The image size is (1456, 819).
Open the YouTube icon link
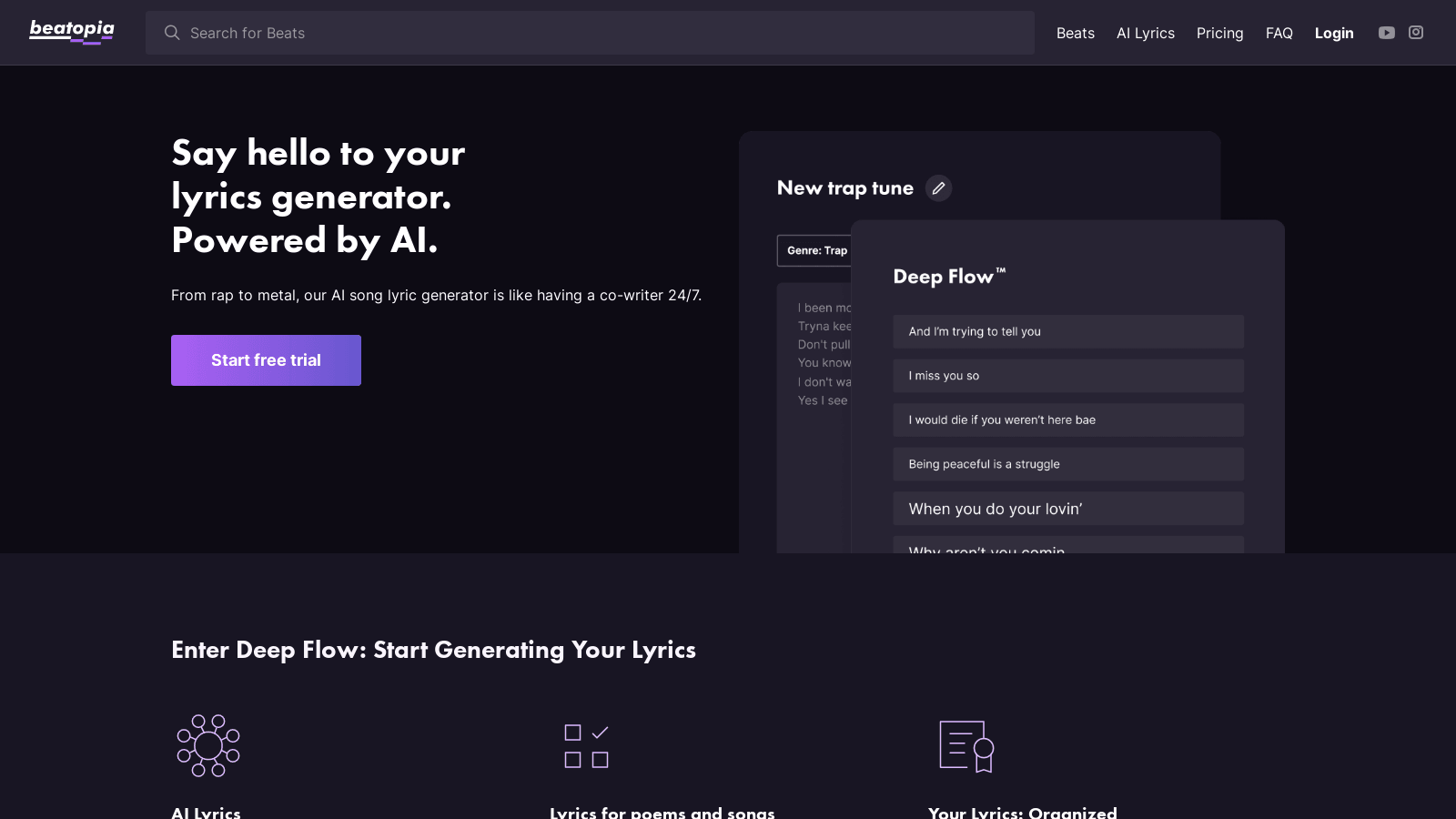pyautogui.click(x=1387, y=33)
